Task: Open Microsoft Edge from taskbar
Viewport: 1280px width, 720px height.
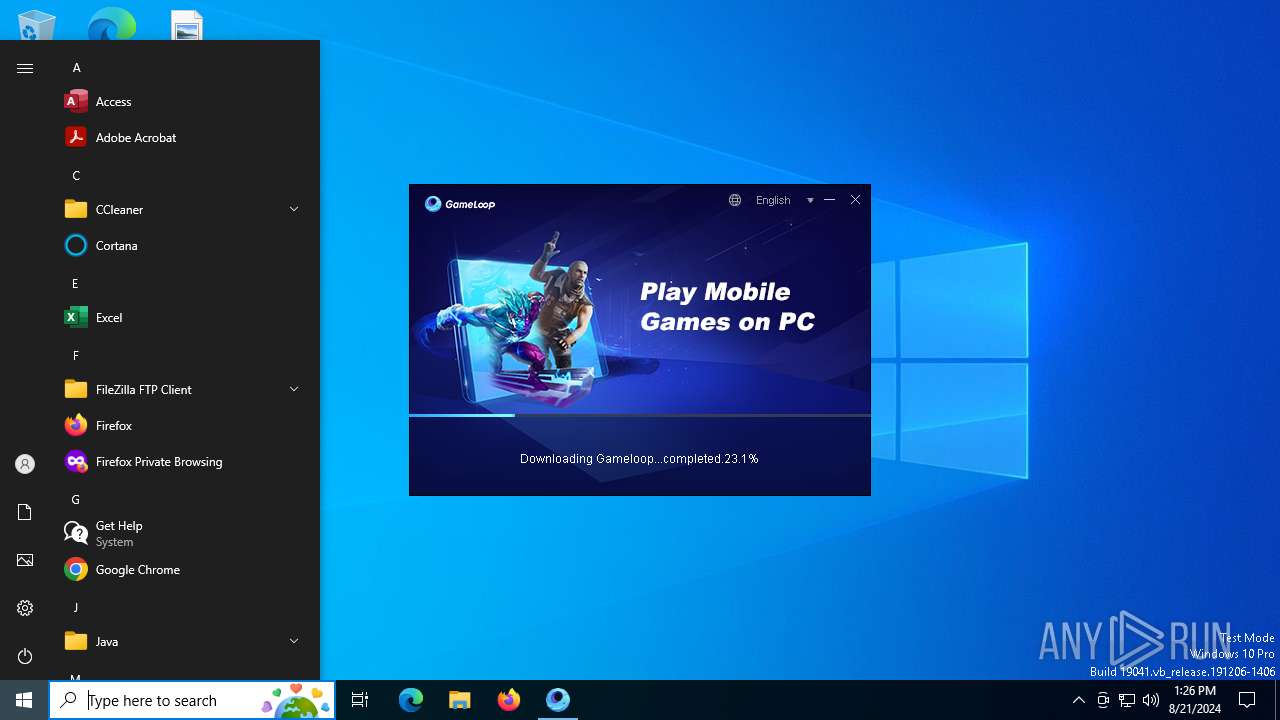Action: pyautogui.click(x=411, y=700)
